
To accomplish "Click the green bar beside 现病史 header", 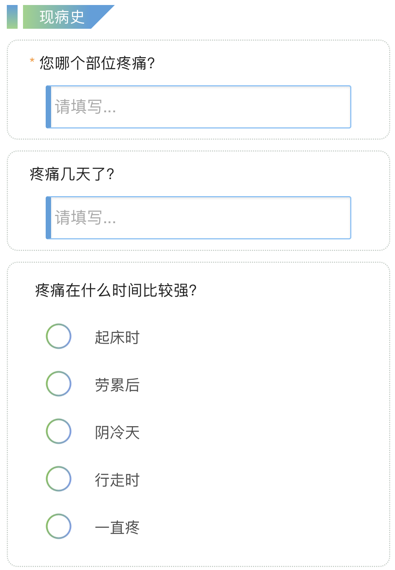I will (12, 17).
